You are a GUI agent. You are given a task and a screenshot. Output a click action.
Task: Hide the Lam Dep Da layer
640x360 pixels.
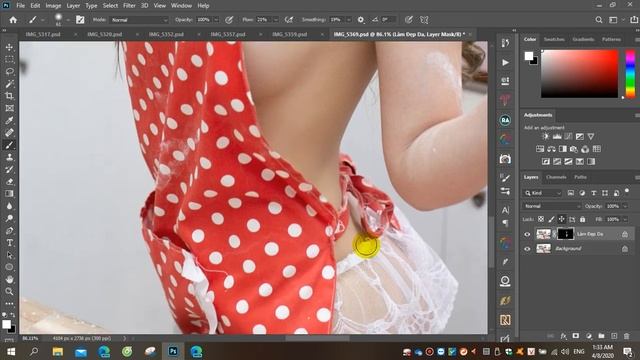[527, 234]
